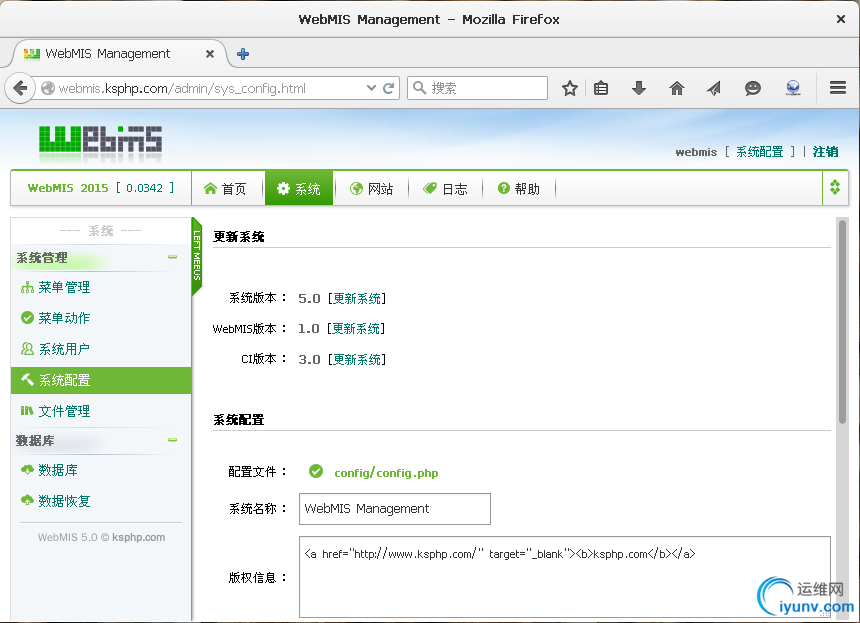
Task: Switch to the 网站 tab
Action: tap(372, 189)
